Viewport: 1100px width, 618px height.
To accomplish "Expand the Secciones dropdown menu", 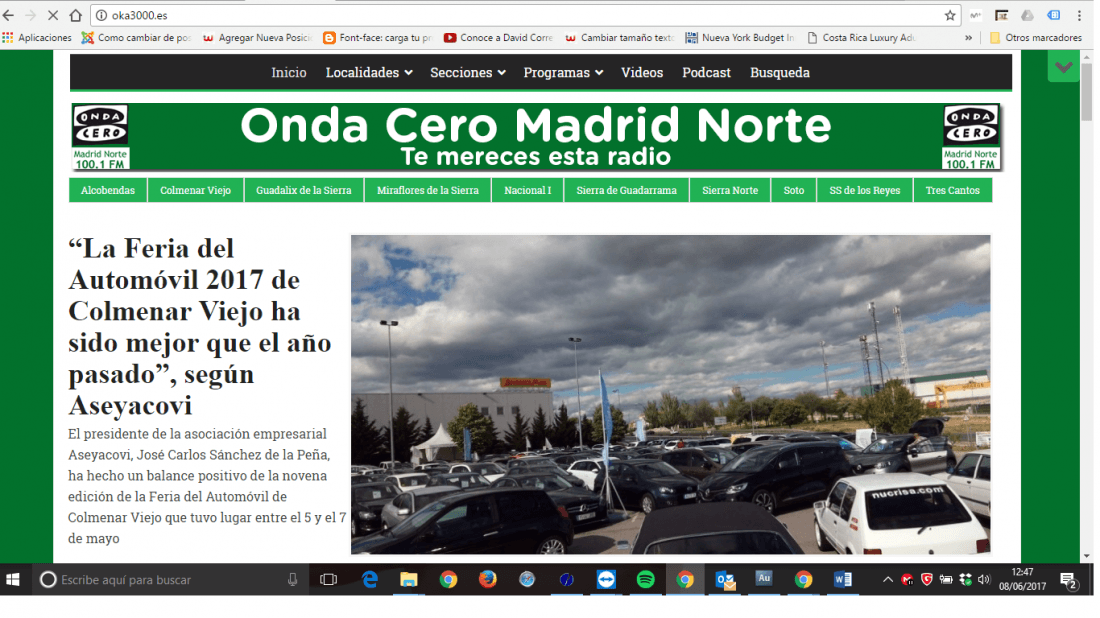I will (468, 72).
